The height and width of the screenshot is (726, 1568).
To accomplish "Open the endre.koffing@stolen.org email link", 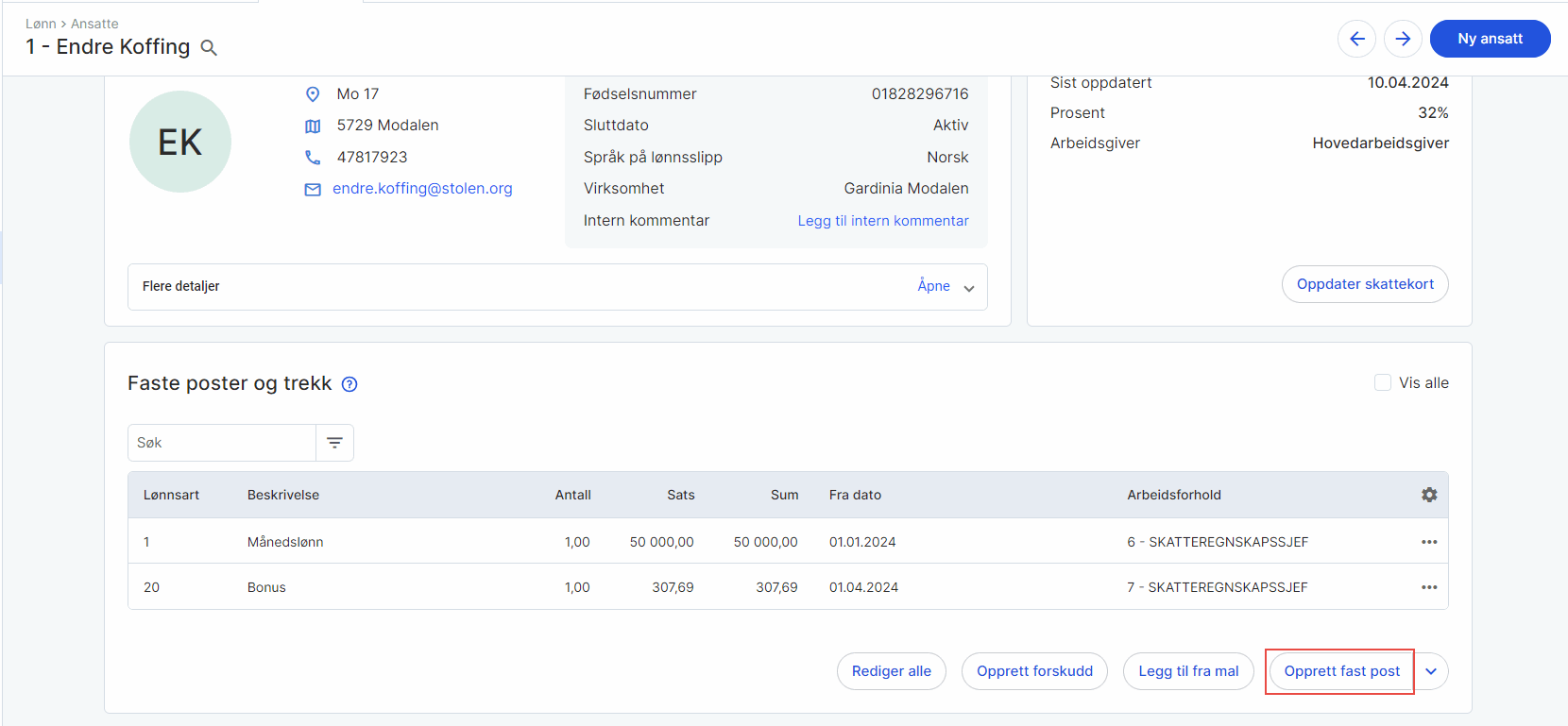I will click(x=422, y=189).
